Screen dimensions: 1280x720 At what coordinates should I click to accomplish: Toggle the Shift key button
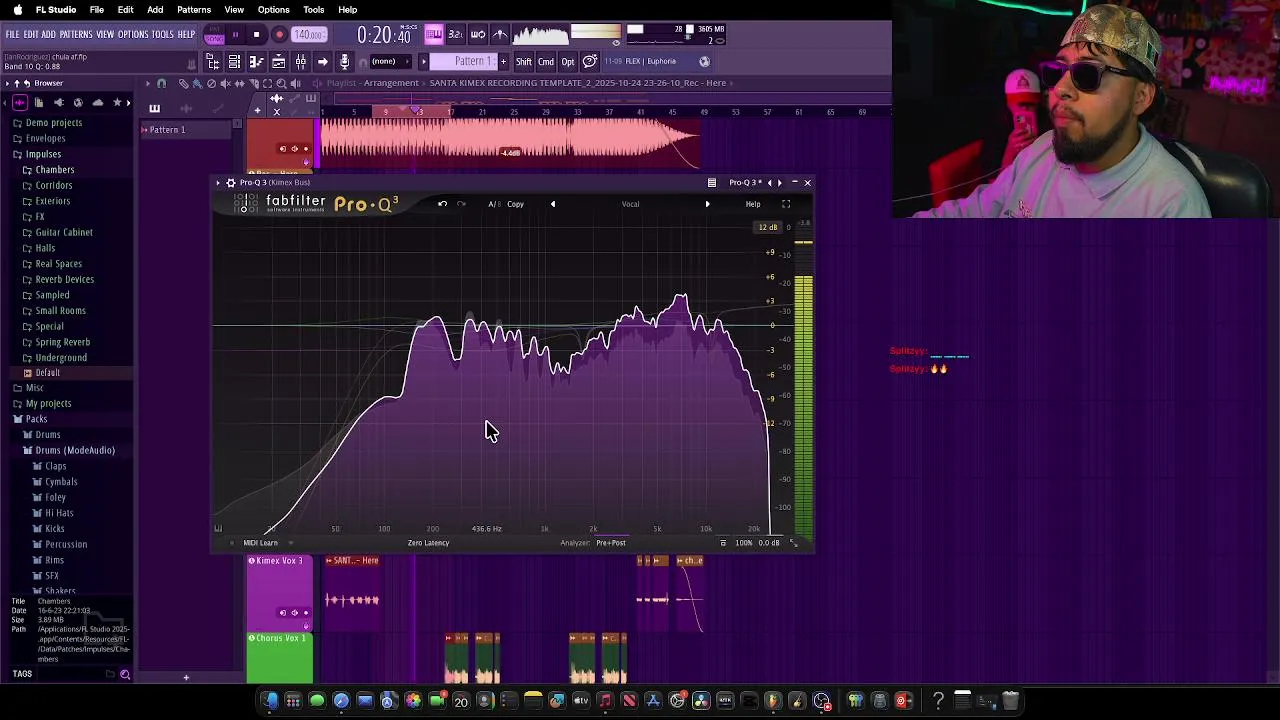(x=524, y=62)
